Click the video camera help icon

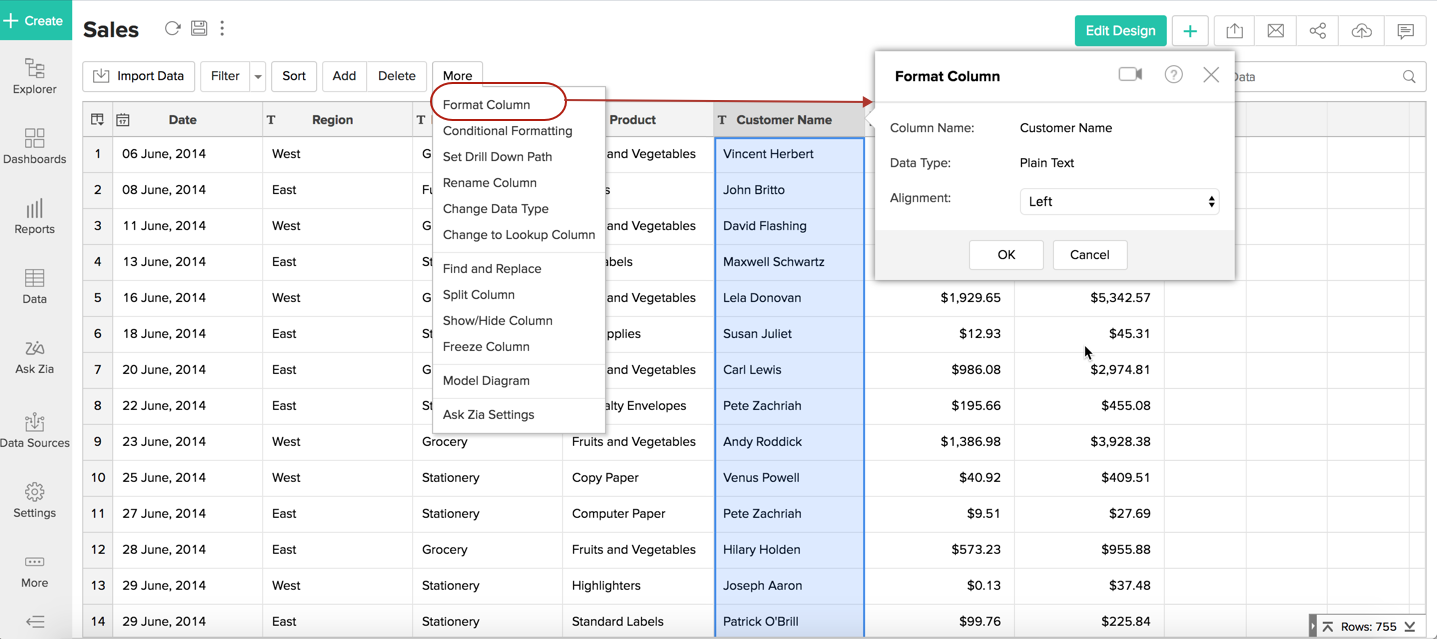[x=1130, y=75]
